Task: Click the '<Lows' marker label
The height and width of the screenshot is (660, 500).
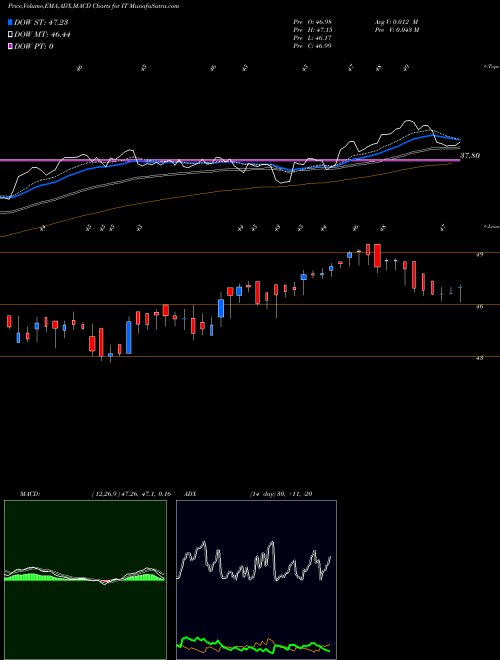Action: pyautogui.click(x=491, y=227)
